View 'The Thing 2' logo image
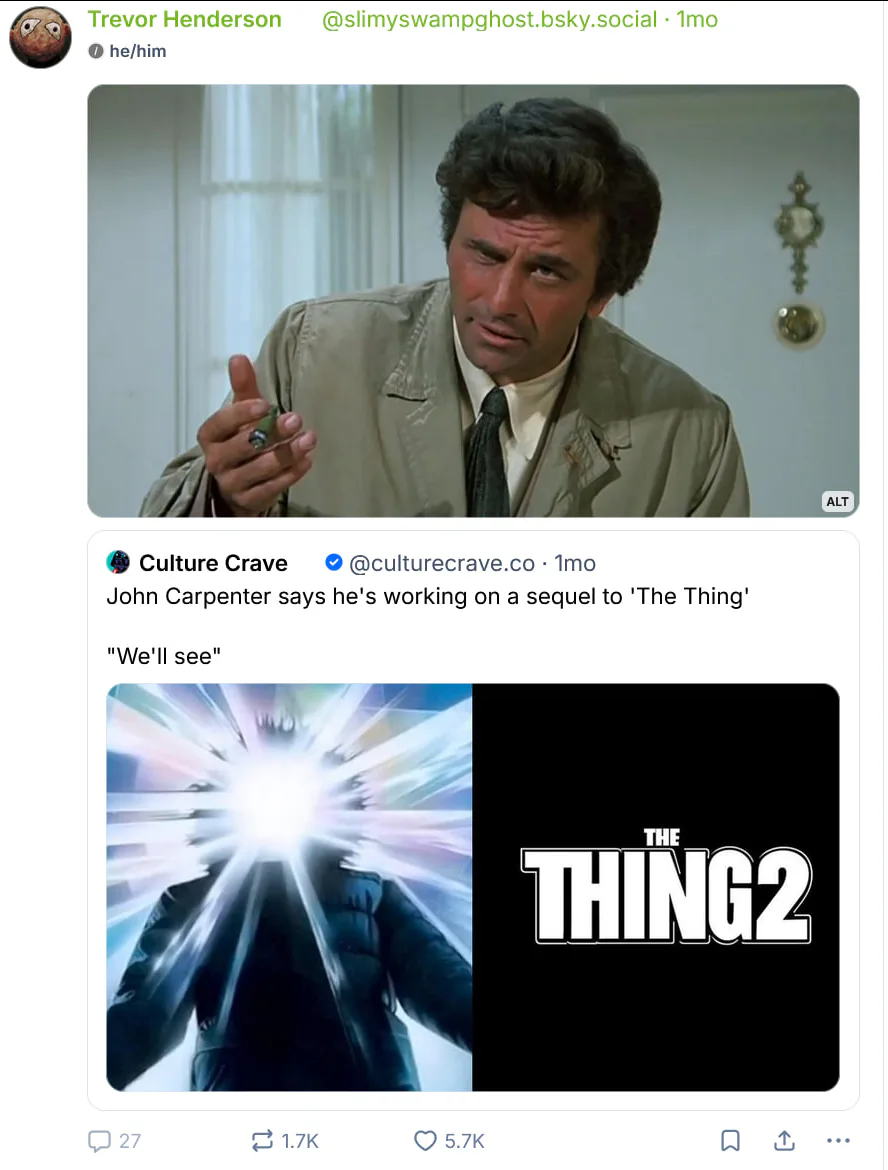Image resolution: width=888 pixels, height=1170 pixels. [x=656, y=887]
